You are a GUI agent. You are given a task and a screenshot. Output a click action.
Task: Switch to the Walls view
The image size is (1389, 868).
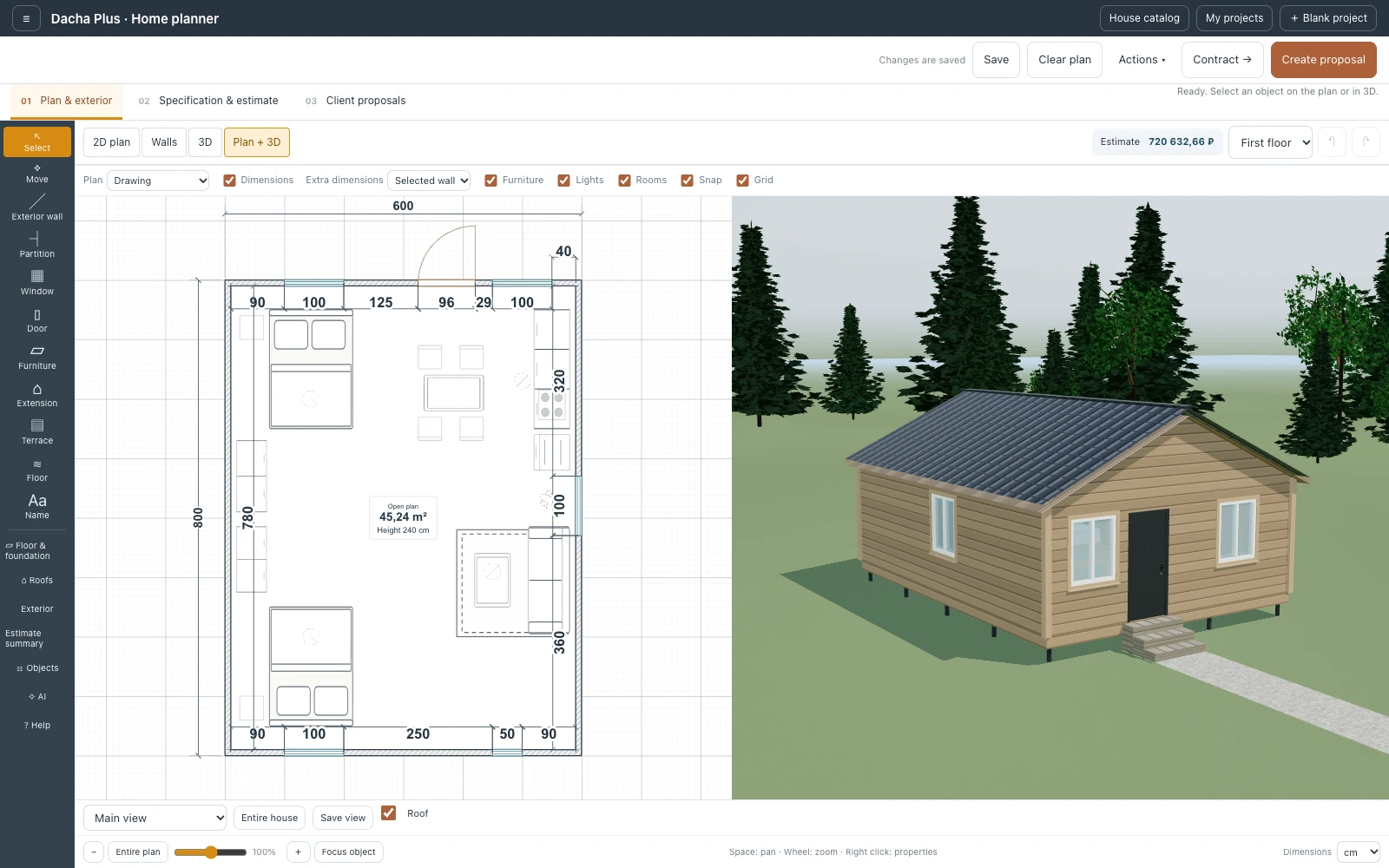pyautogui.click(x=164, y=142)
